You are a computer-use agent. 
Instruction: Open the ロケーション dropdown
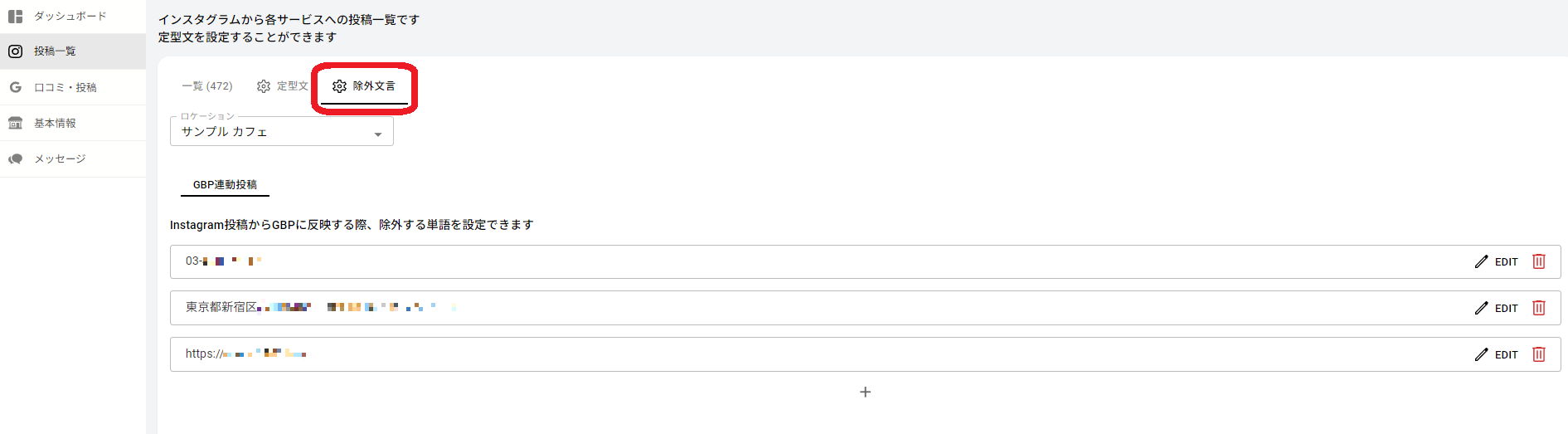281,132
